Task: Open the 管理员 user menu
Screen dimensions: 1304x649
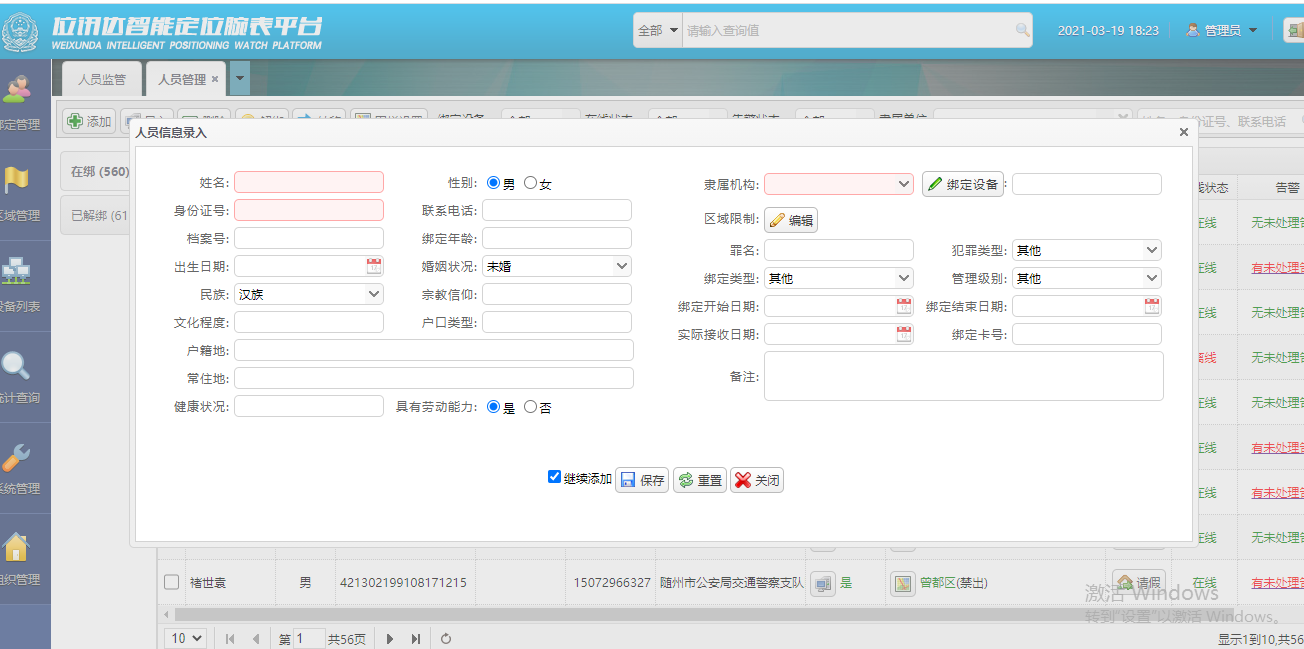Action: pos(1222,30)
